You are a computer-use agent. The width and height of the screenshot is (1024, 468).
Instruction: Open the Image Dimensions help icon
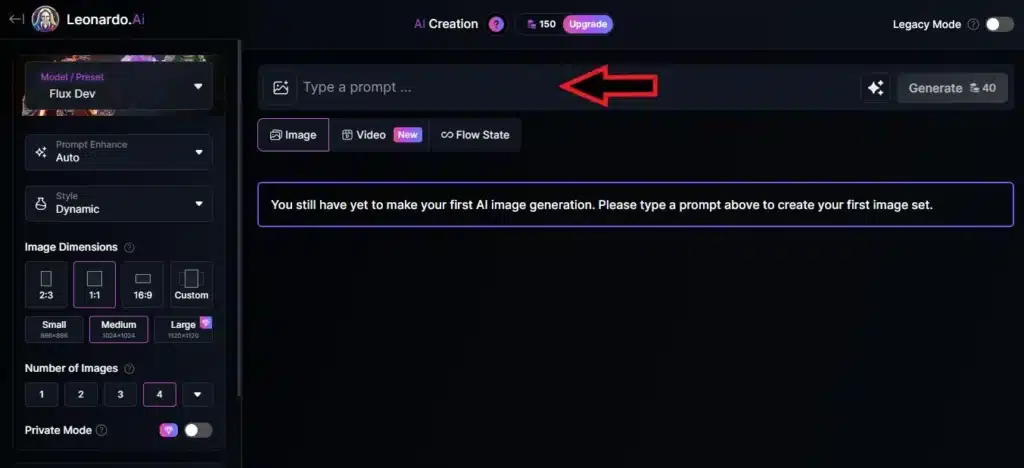click(129, 247)
